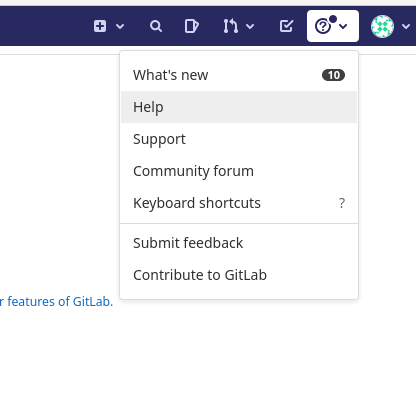
Task: Click the help question mark icon
Action: (x=323, y=26)
